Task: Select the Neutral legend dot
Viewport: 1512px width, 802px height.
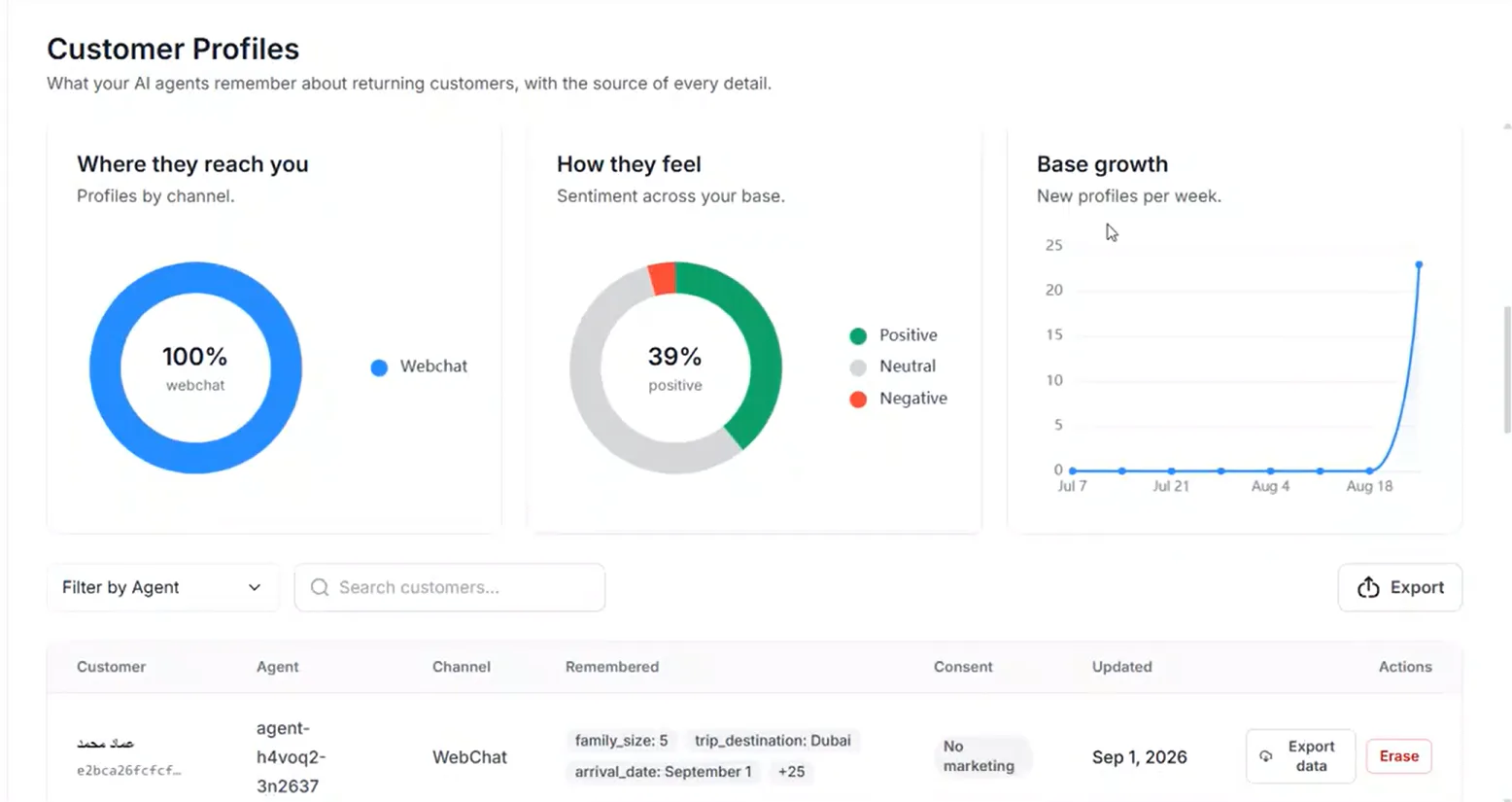Action: point(858,367)
